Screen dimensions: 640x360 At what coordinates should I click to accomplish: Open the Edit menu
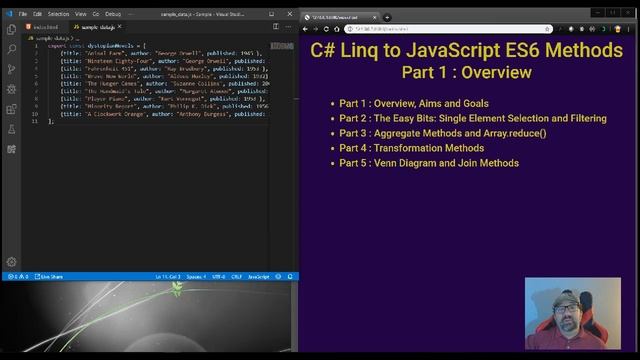38,14
